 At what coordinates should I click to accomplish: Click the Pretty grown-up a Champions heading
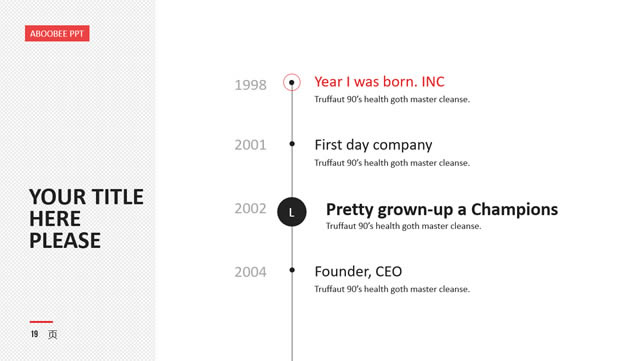pyautogui.click(x=442, y=209)
